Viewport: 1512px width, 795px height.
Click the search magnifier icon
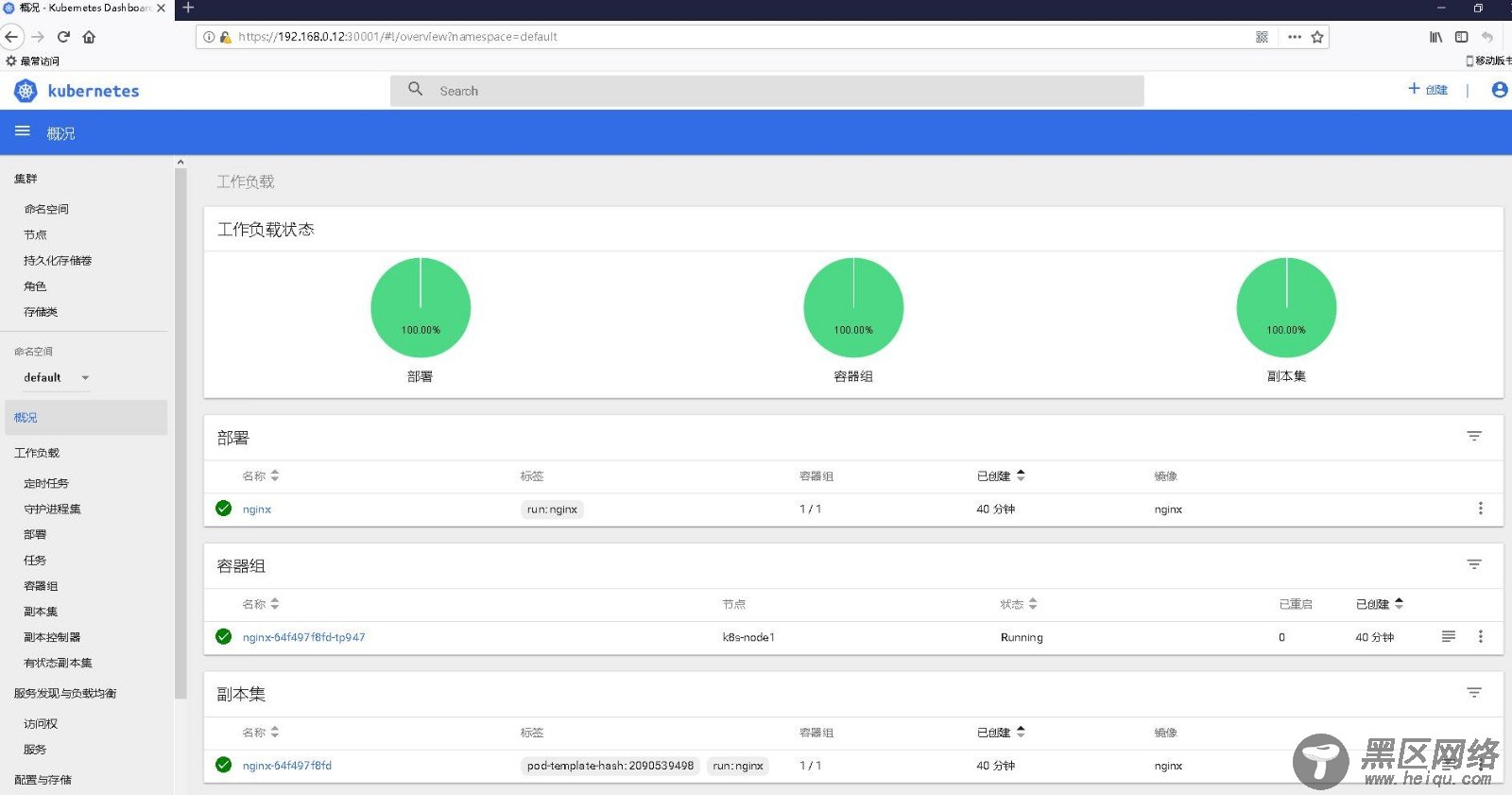415,89
